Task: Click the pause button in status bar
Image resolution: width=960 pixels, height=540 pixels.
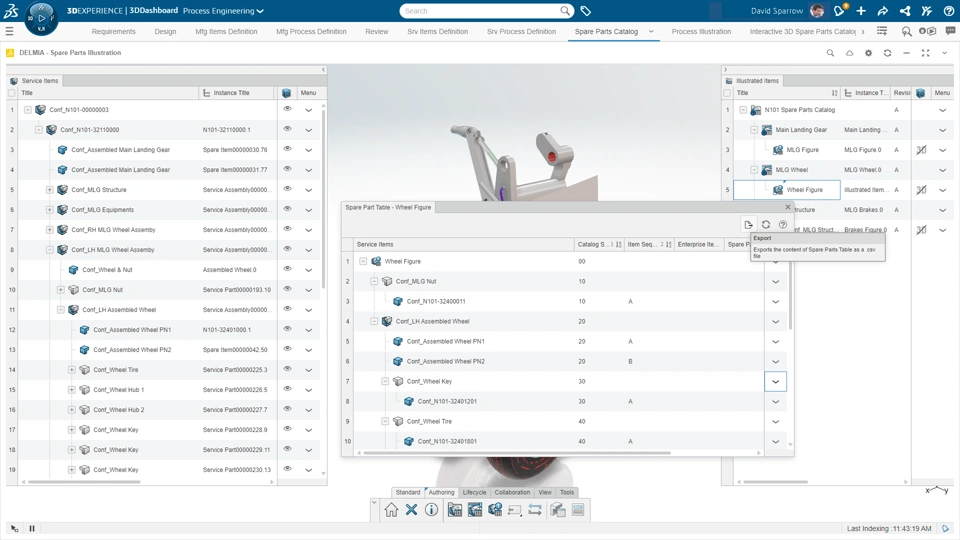Action: (32, 528)
